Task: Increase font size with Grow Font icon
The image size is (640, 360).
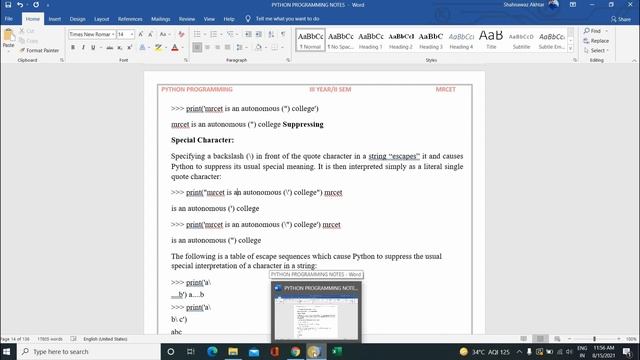Action: coord(141,34)
